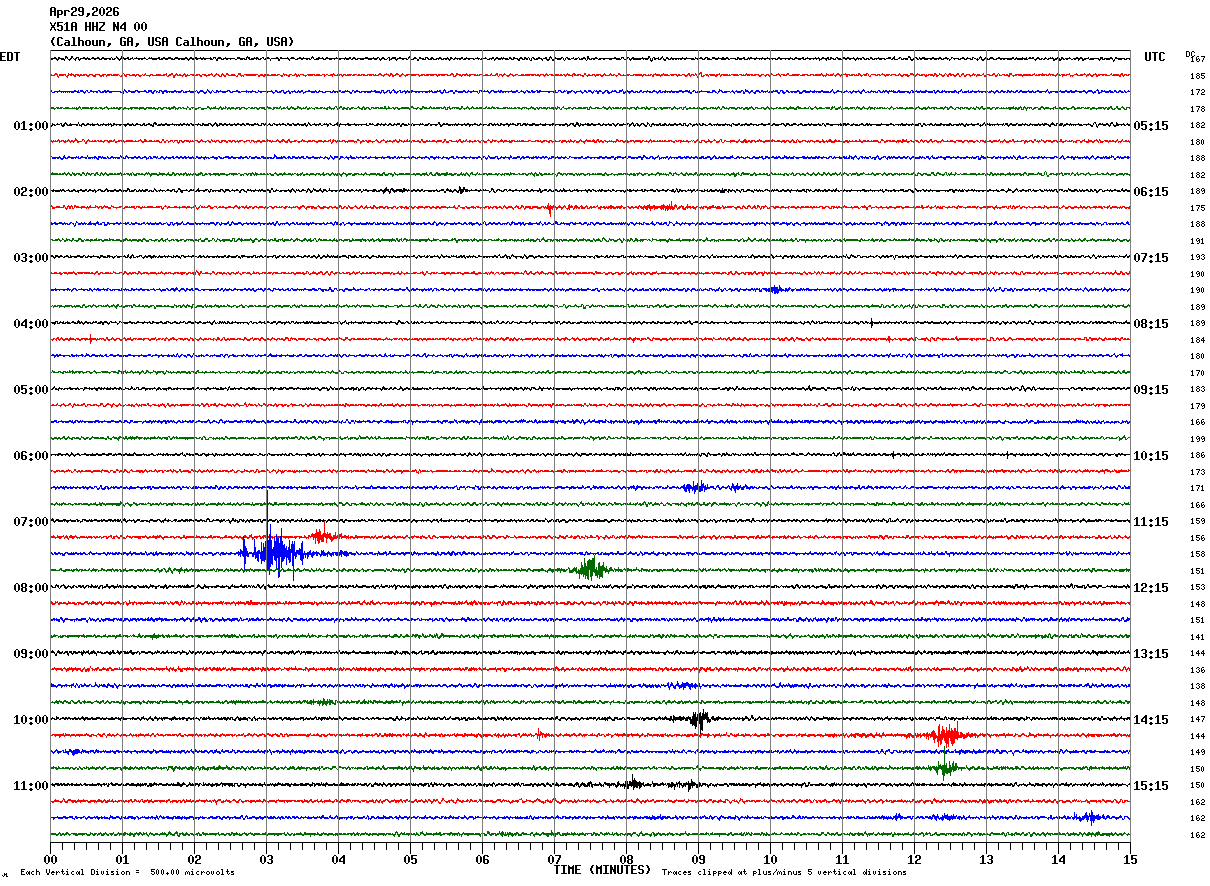The width and height of the screenshot is (1210, 886).
Task: Click the DC offset value "136"
Action: (1197, 670)
